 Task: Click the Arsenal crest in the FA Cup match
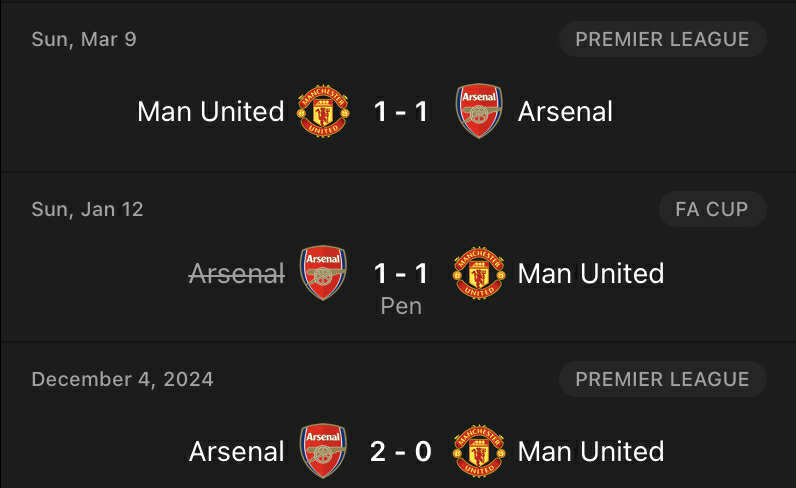coord(323,273)
